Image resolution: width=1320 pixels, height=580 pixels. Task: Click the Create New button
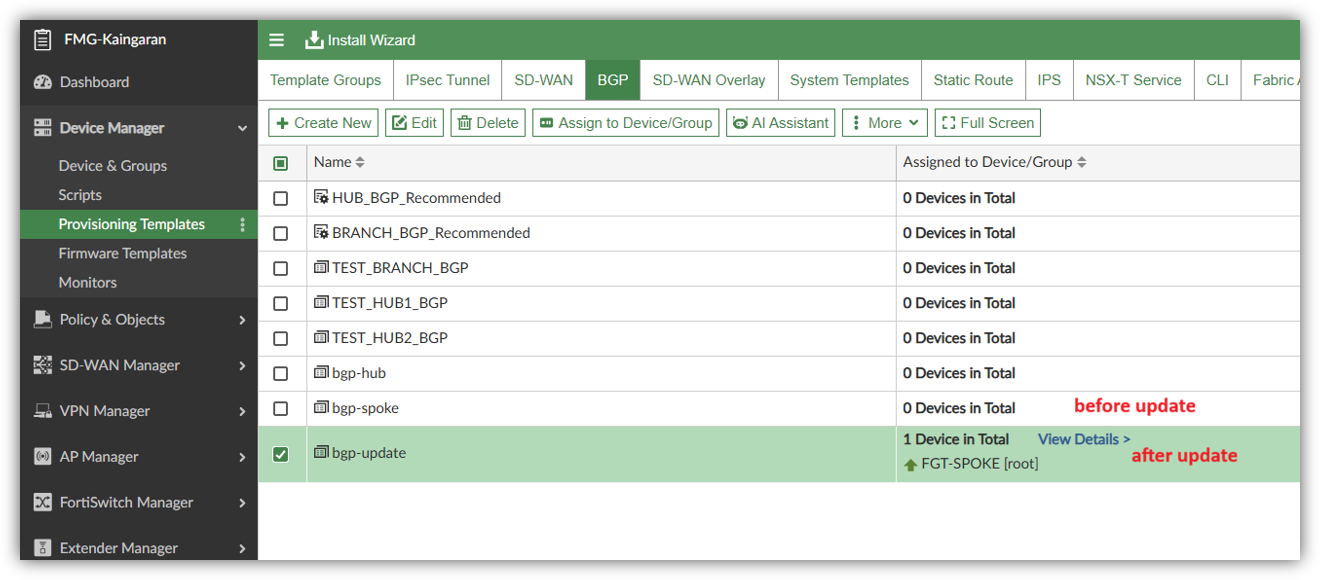(323, 123)
